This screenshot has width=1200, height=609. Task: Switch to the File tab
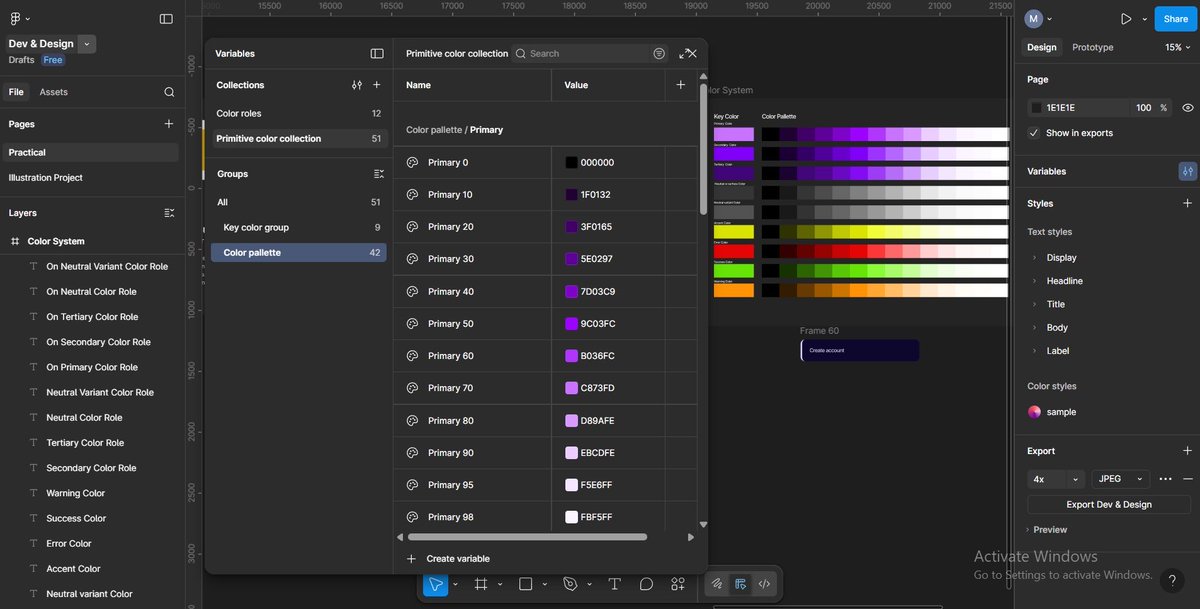[x=16, y=92]
